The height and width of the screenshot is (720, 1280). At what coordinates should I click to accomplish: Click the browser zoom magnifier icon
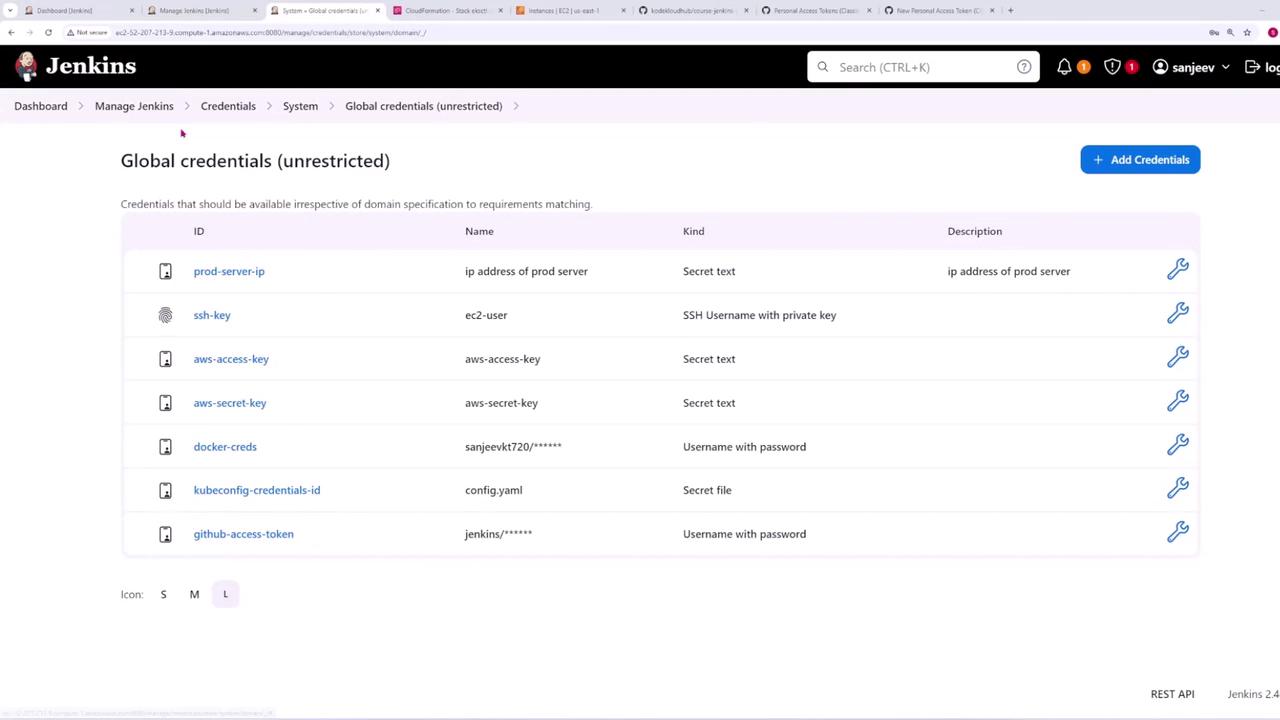pyautogui.click(x=1230, y=32)
